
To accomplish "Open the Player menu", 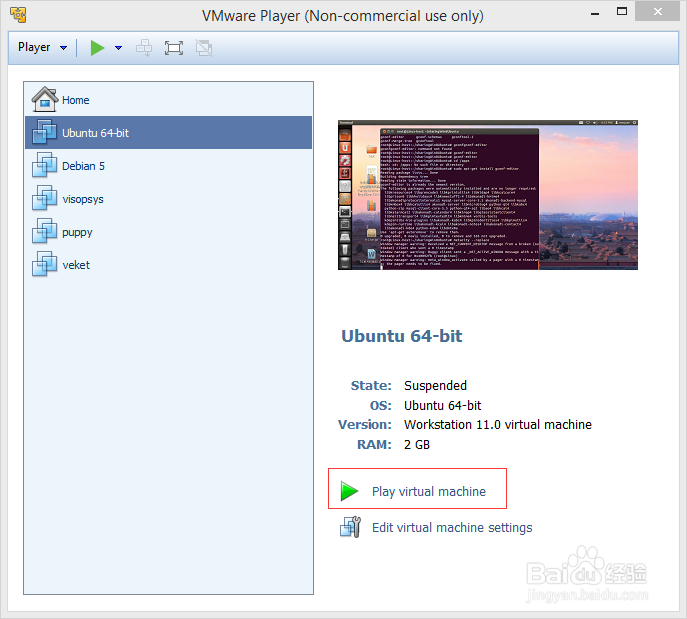I will pyautogui.click(x=42, y=47).
